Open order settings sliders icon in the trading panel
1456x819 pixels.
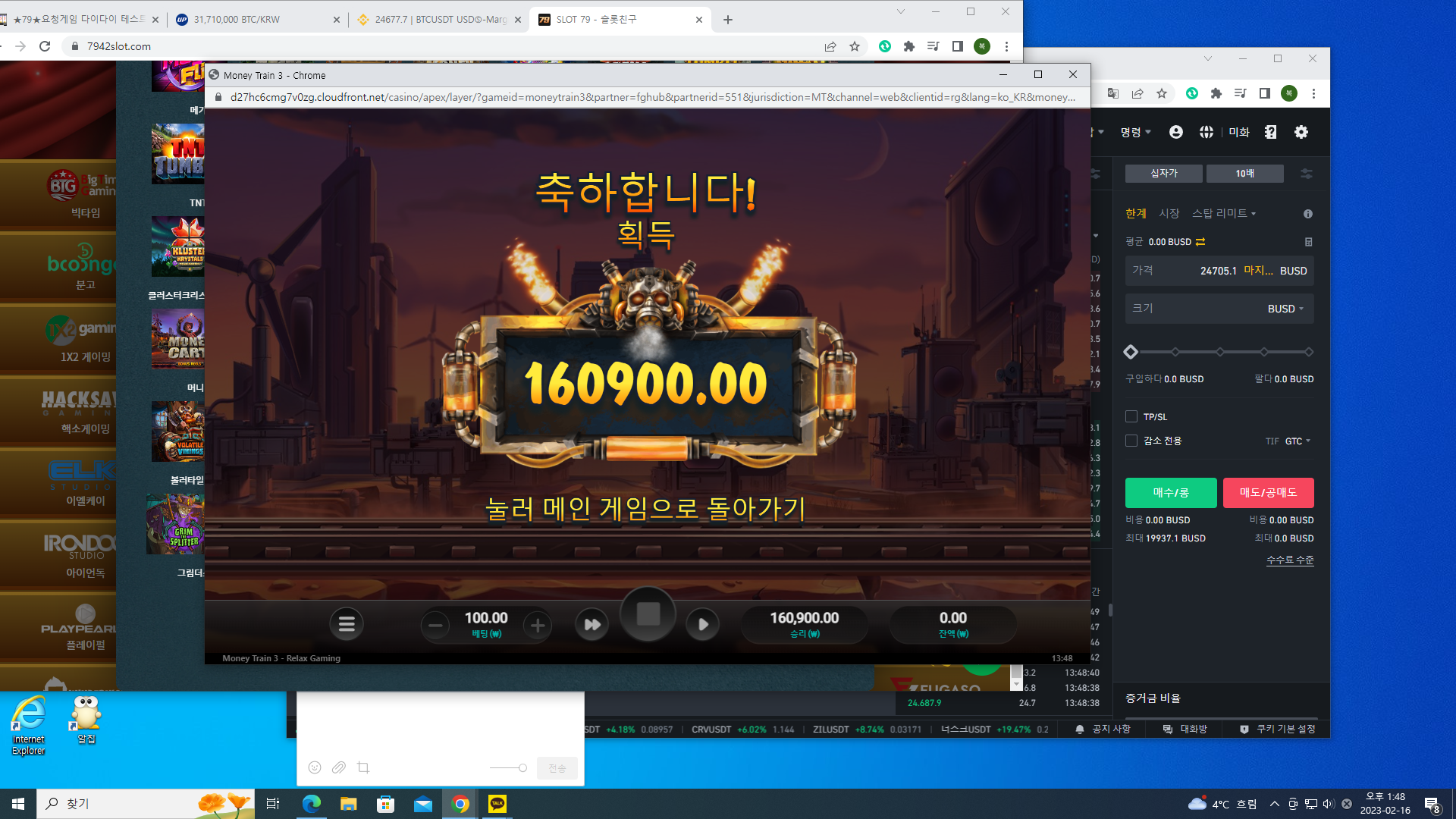point(1306,174)
